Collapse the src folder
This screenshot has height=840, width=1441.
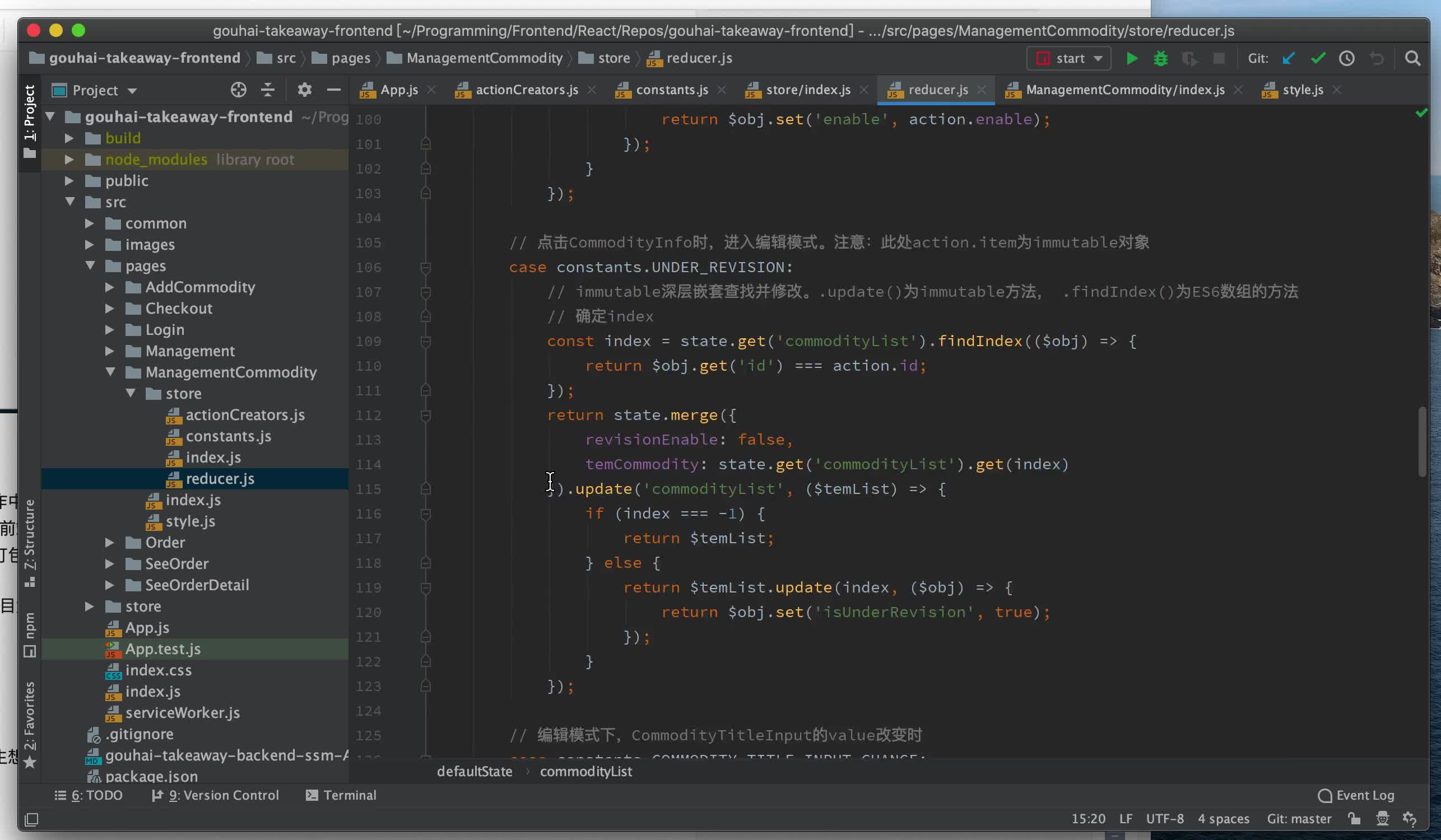[70, 202]
